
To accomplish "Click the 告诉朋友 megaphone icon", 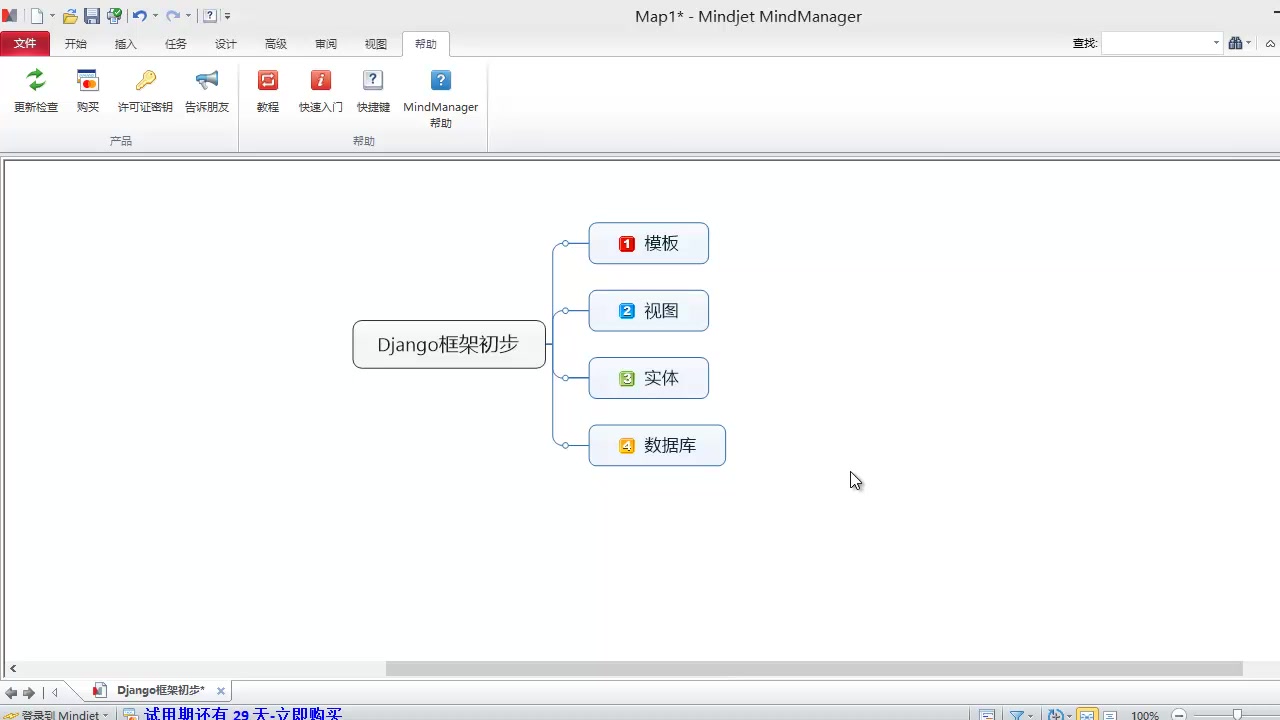I will 207,80.
